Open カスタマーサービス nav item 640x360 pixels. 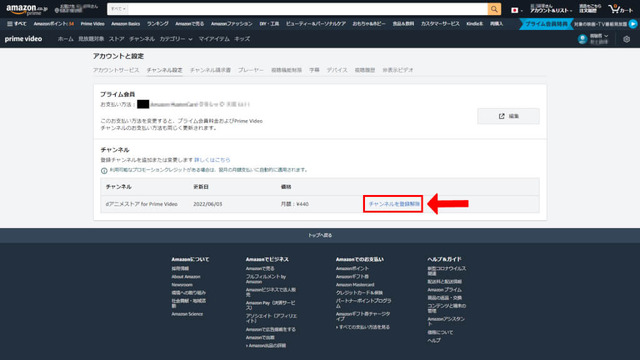tap(440, 24)
